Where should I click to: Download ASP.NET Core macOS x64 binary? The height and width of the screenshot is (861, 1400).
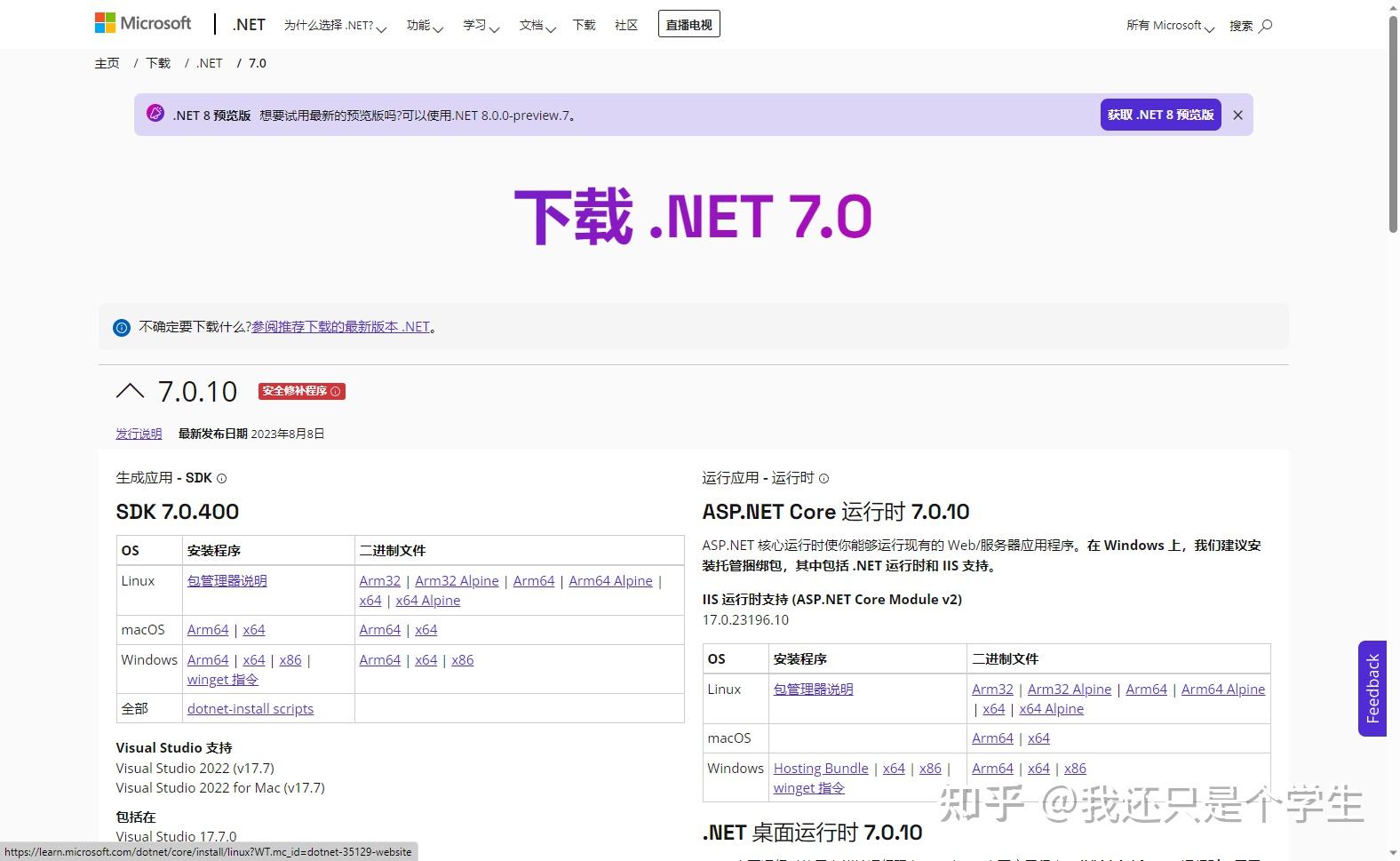coord(1039,738)
